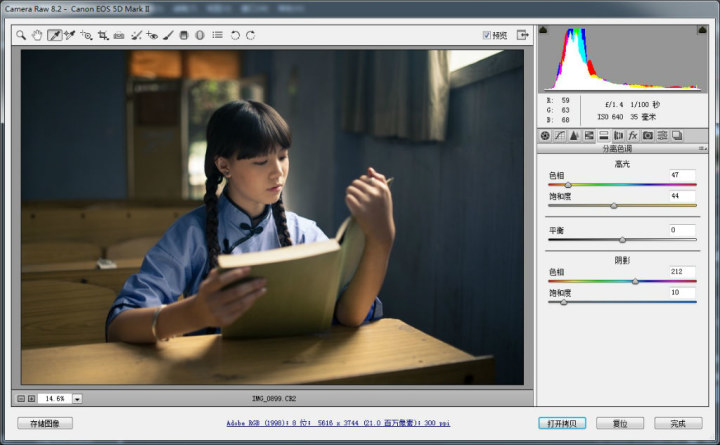Toggle the 预览 preview checkbox
The image size is (720, 445).
[487, 35]
